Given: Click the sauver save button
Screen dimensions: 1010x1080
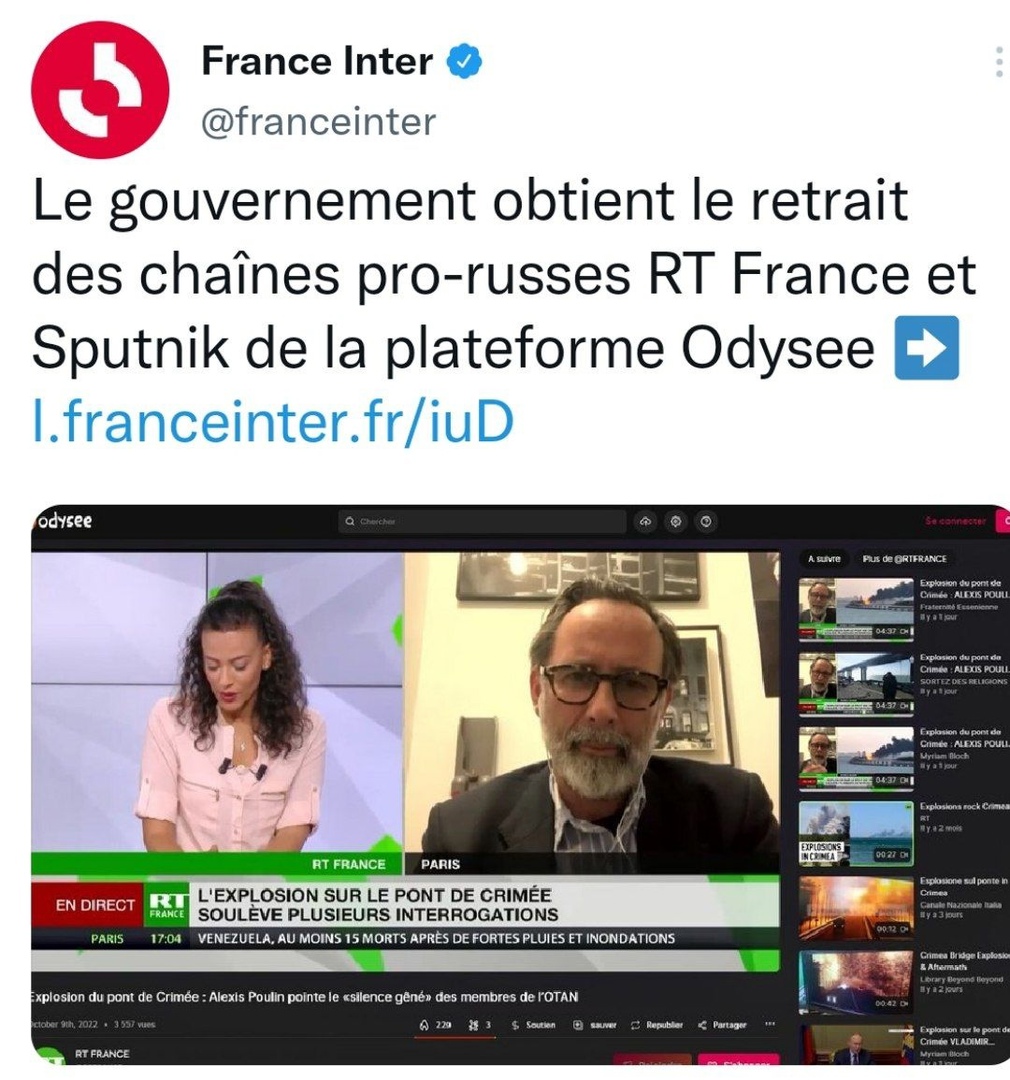Looking at the screenshot, I should click(595, 1025).
